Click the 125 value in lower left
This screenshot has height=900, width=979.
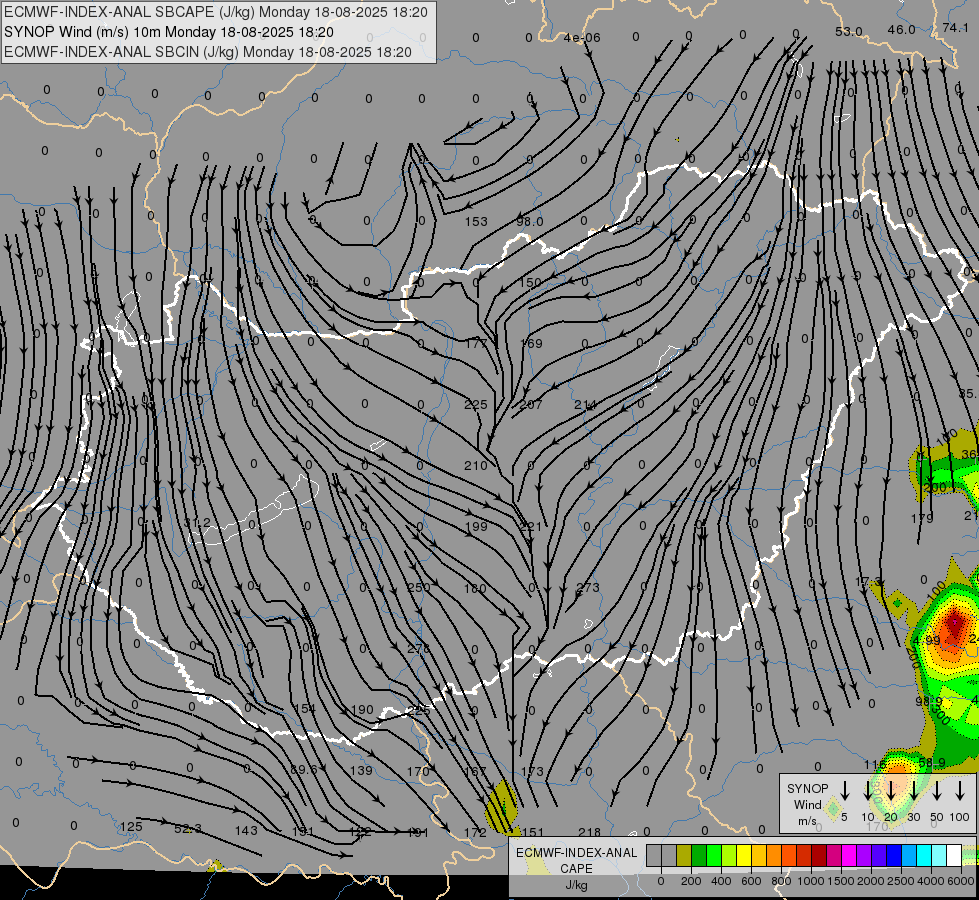[x=131, y=826]
